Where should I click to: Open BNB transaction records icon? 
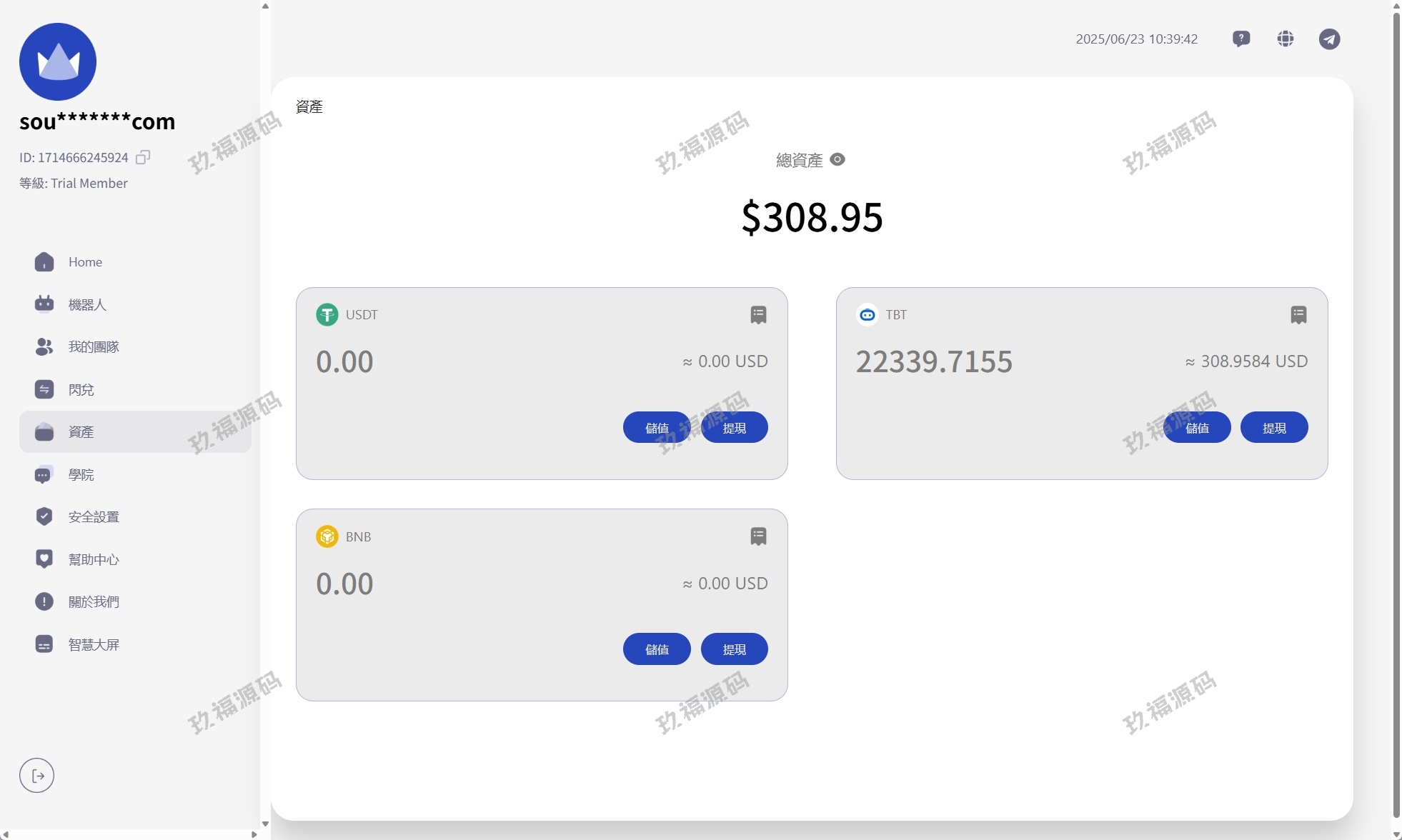click(759, 536)
